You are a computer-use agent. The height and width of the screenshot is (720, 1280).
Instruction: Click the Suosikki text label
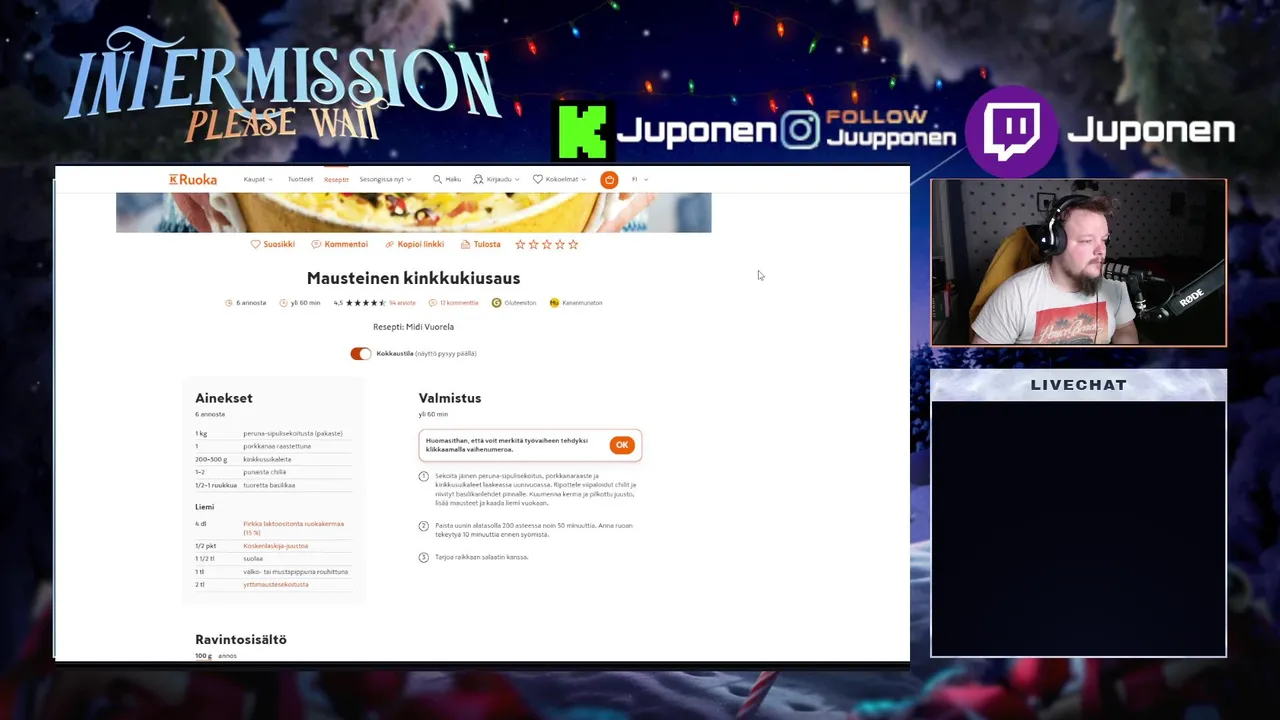coord(279,244)
